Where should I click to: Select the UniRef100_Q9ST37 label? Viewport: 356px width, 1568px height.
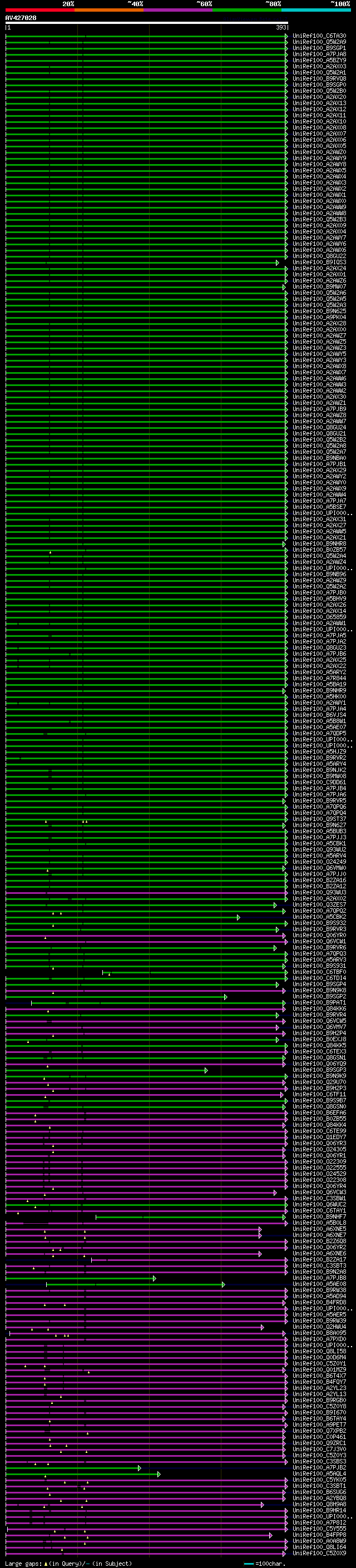319,819
